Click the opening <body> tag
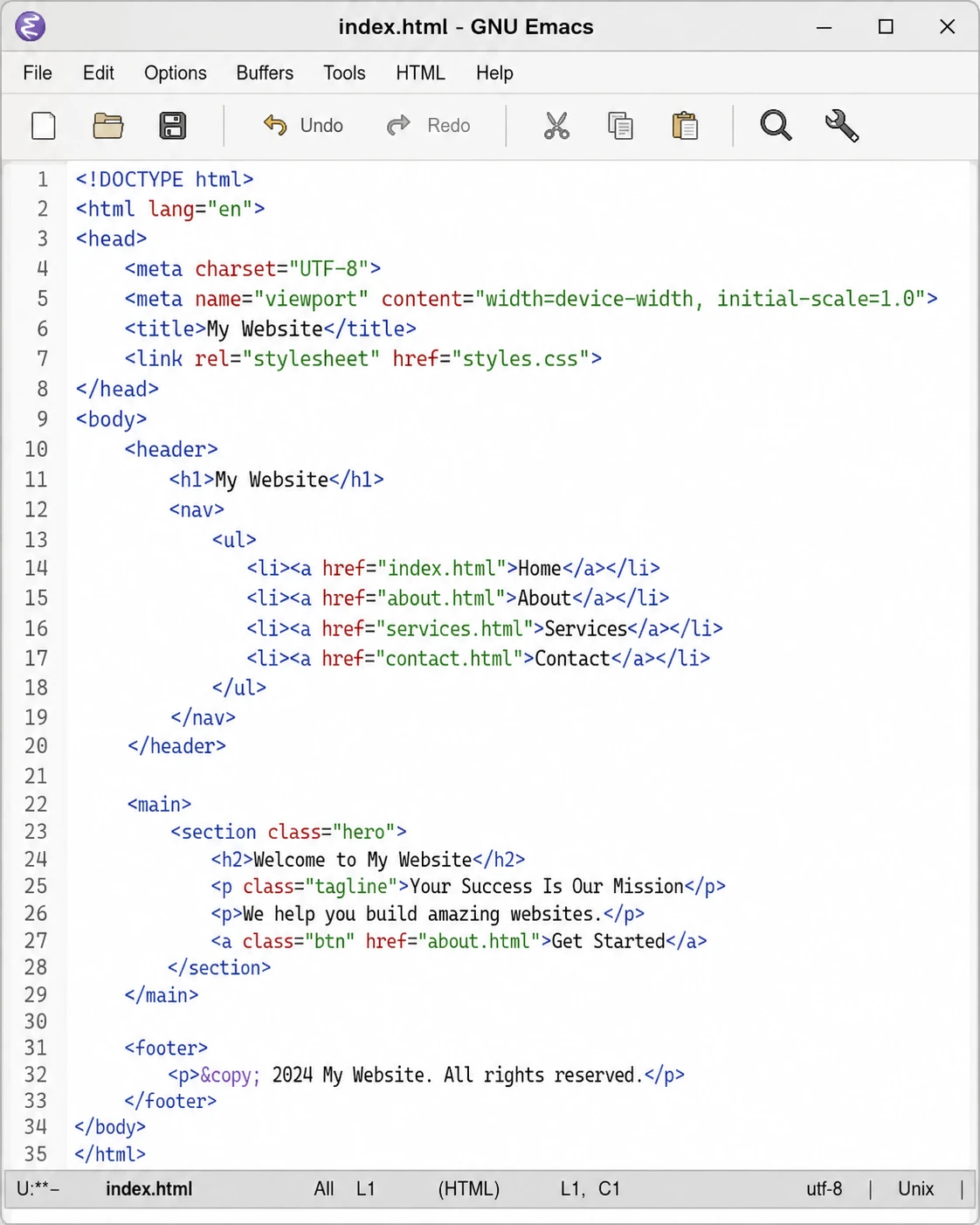The image size is (980, 1225). tap(111, 419)
